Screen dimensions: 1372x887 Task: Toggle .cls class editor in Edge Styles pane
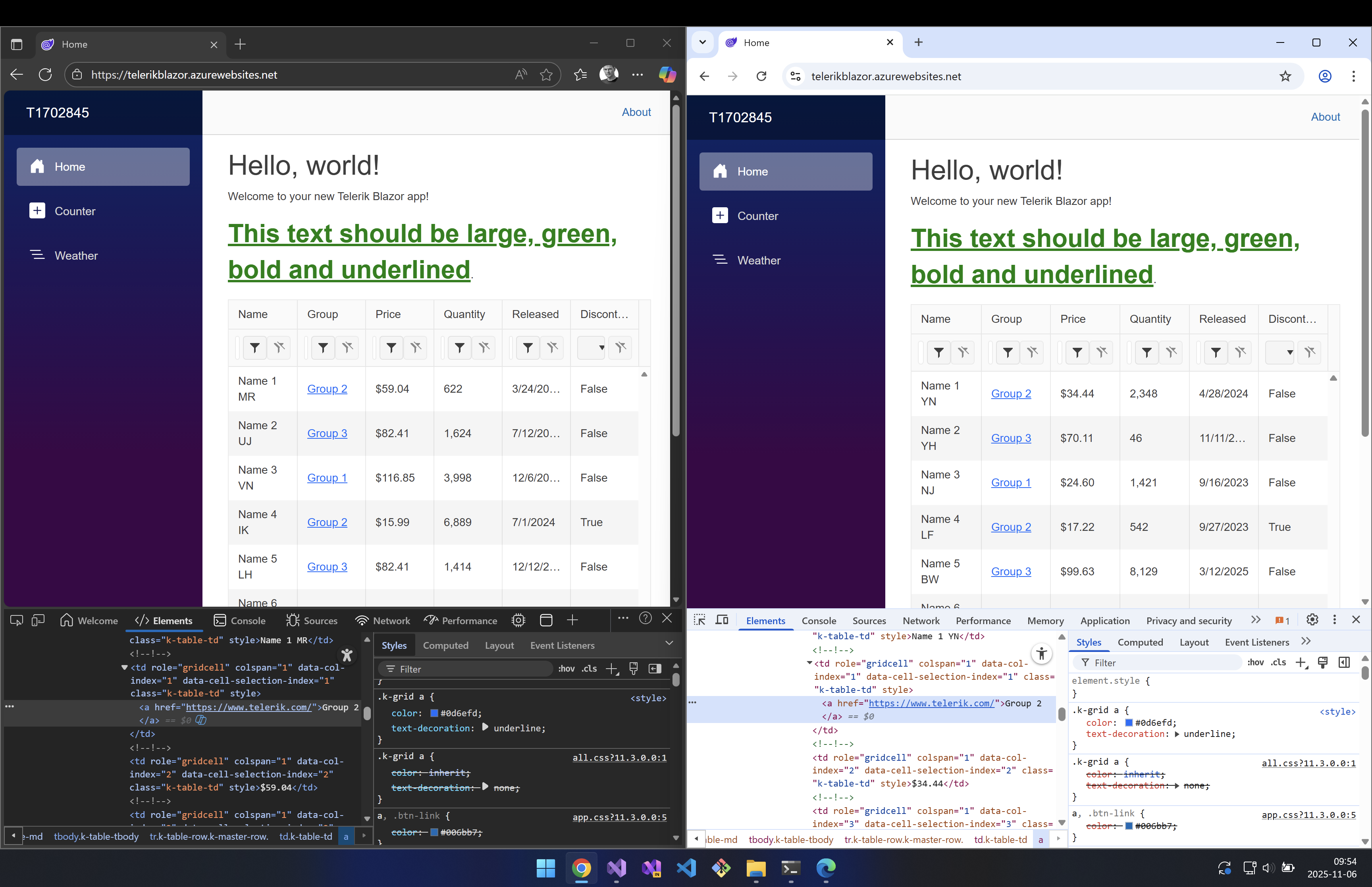(x=589, y=669)
